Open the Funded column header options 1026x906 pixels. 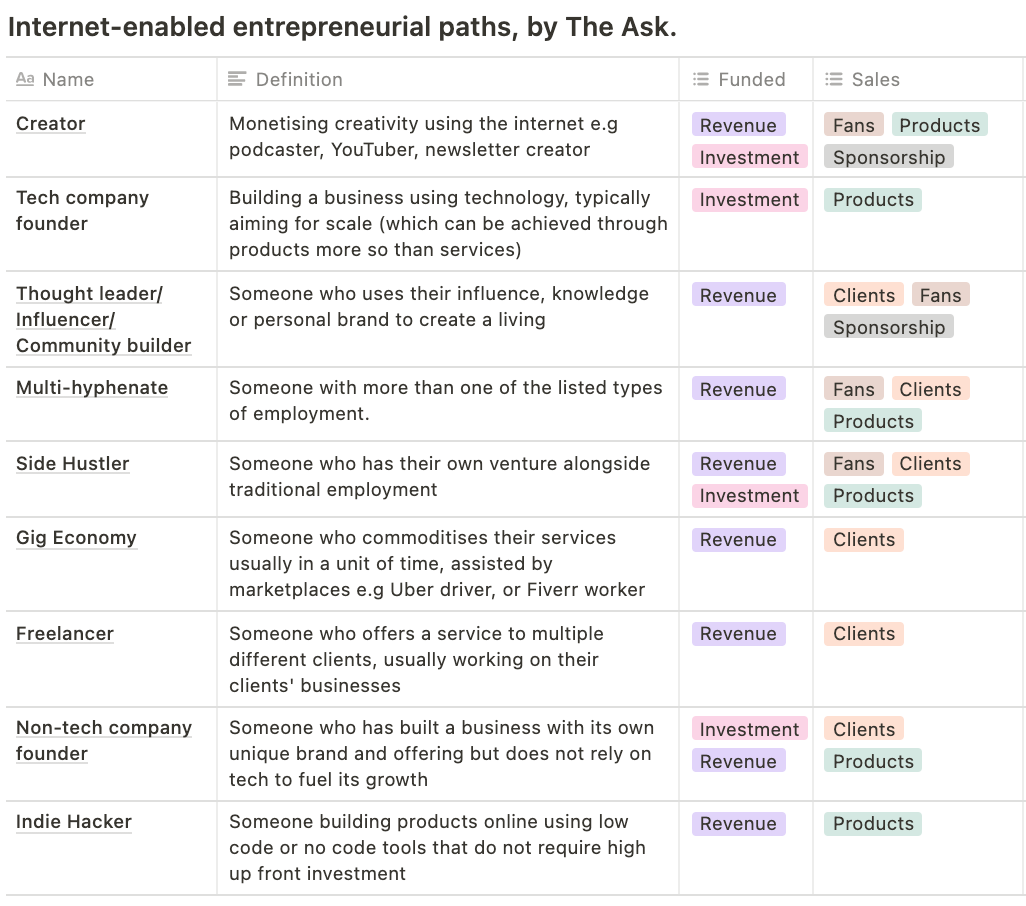tap(750, 79)
